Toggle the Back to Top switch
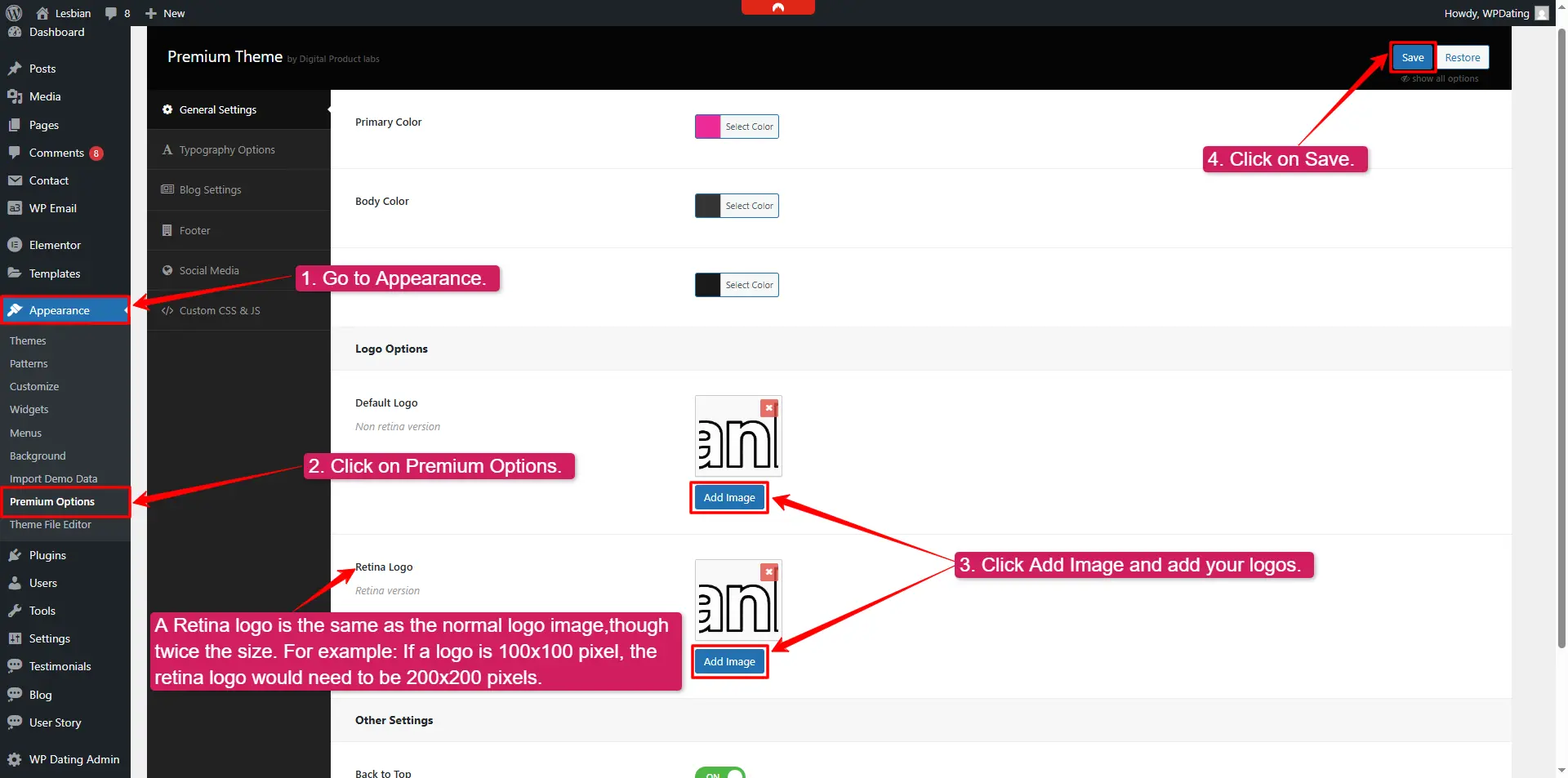Viewport: 1568px width, 778px height. (719, 772)
